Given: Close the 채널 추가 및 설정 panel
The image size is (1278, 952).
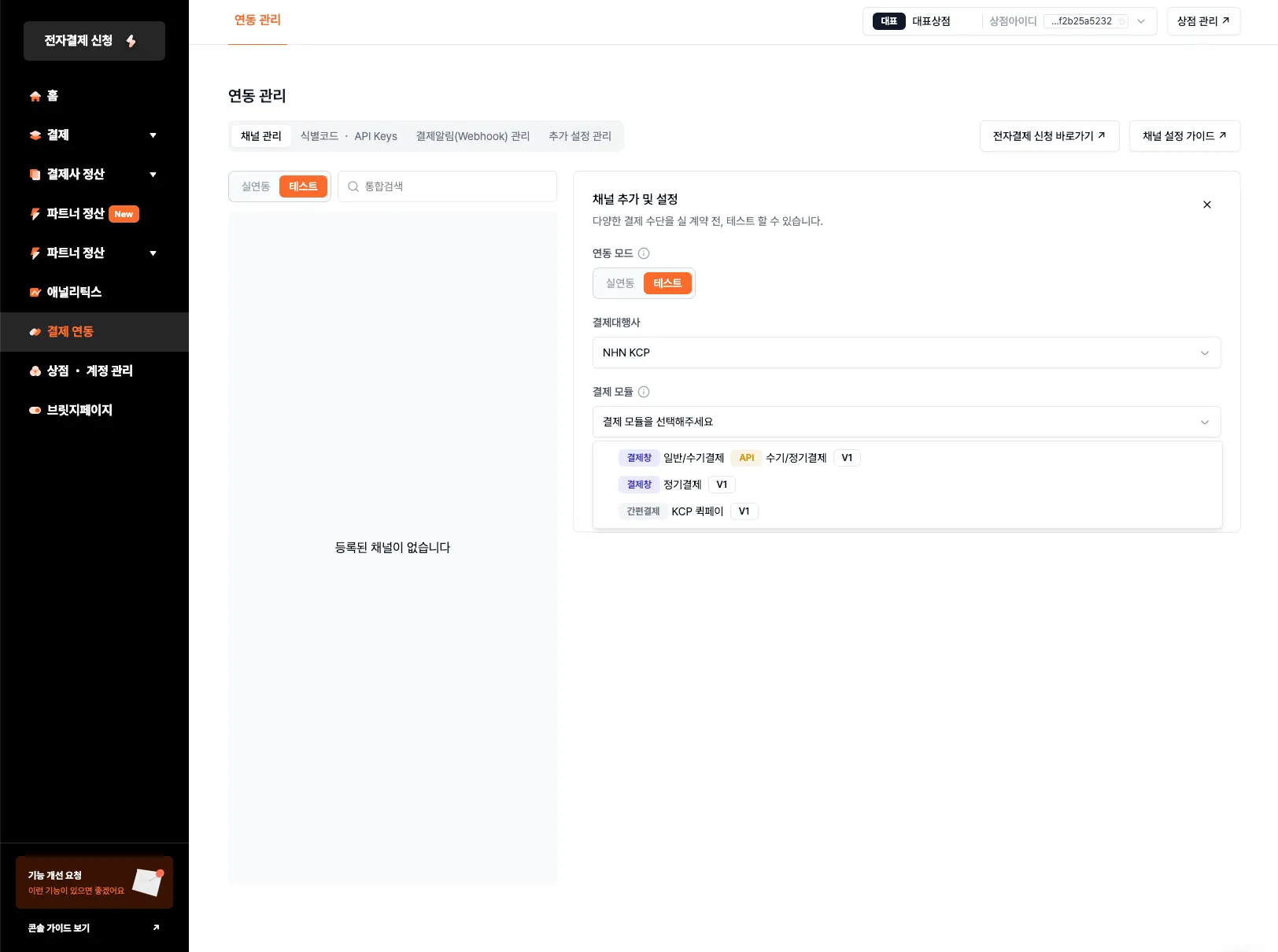Looking at the screenshot, I should [x=1206, y=205].
